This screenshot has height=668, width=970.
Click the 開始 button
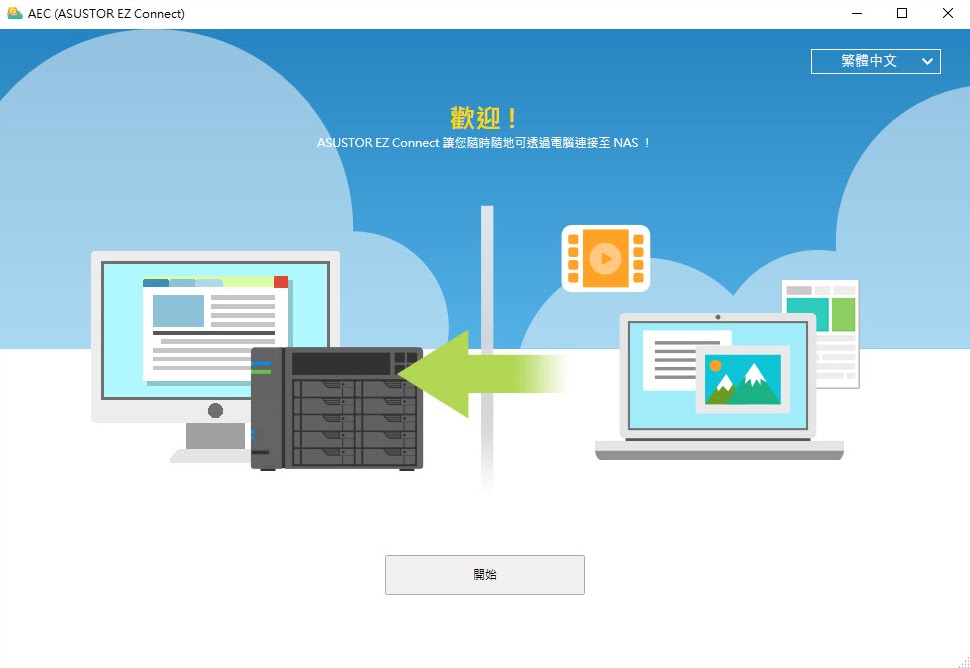(484, 575)
